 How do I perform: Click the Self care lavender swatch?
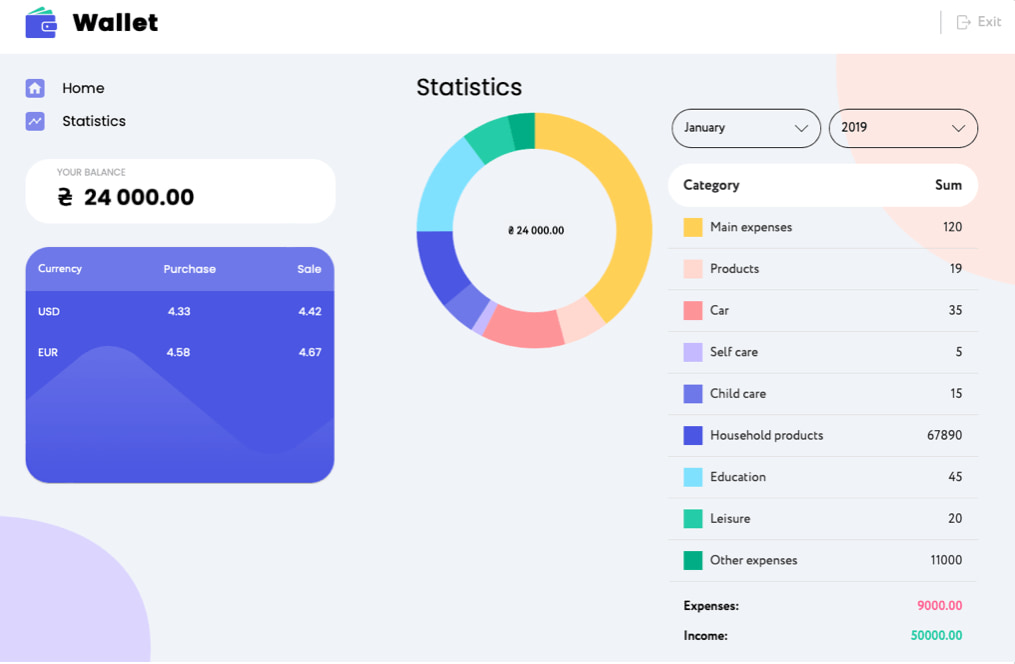(693, 352)
